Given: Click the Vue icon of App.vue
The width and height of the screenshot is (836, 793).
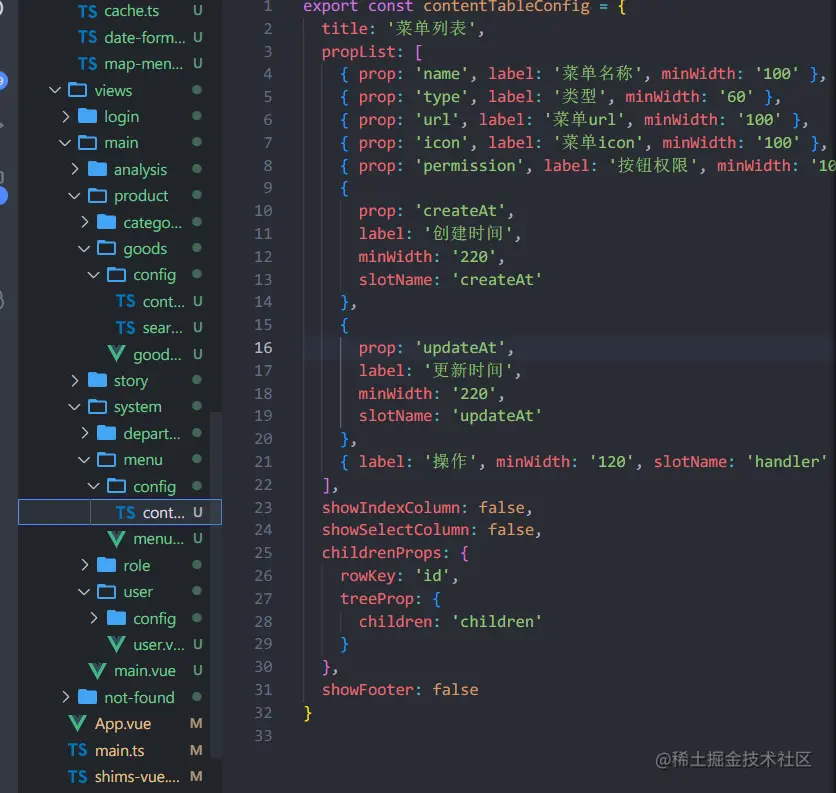Looking at the screenshot, I should click(78, 724).
